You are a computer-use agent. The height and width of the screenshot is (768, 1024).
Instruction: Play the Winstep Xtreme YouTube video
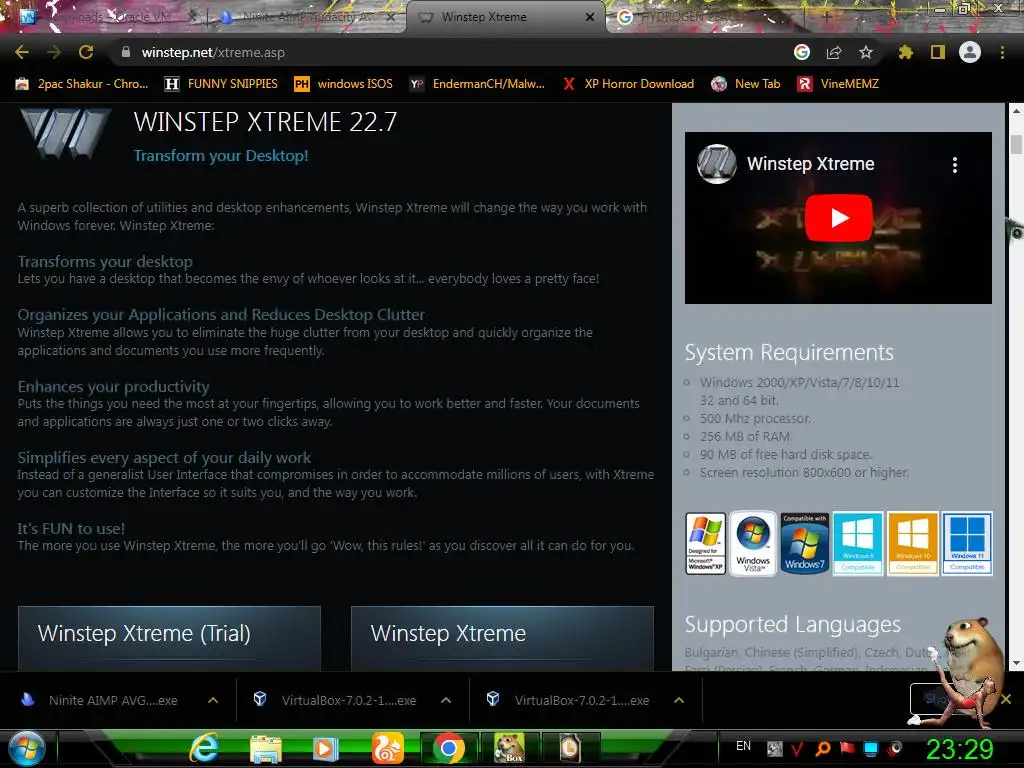(839, 218)
